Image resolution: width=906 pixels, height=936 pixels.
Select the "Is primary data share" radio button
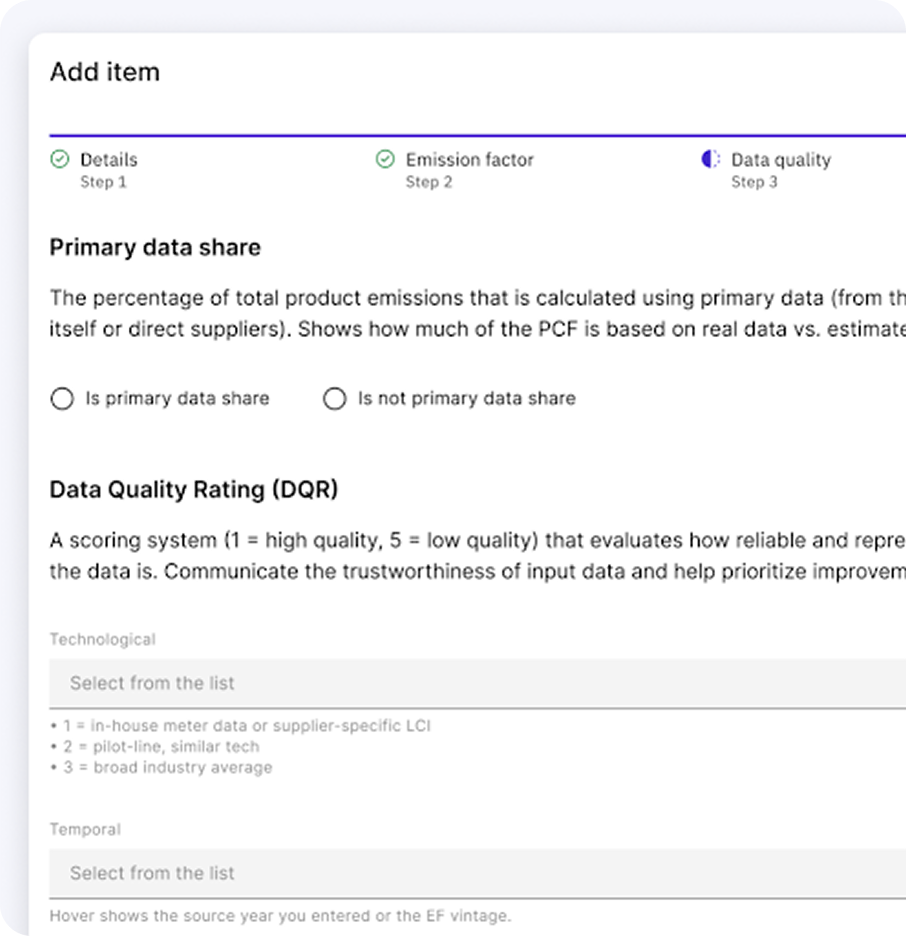click(62, 399)
